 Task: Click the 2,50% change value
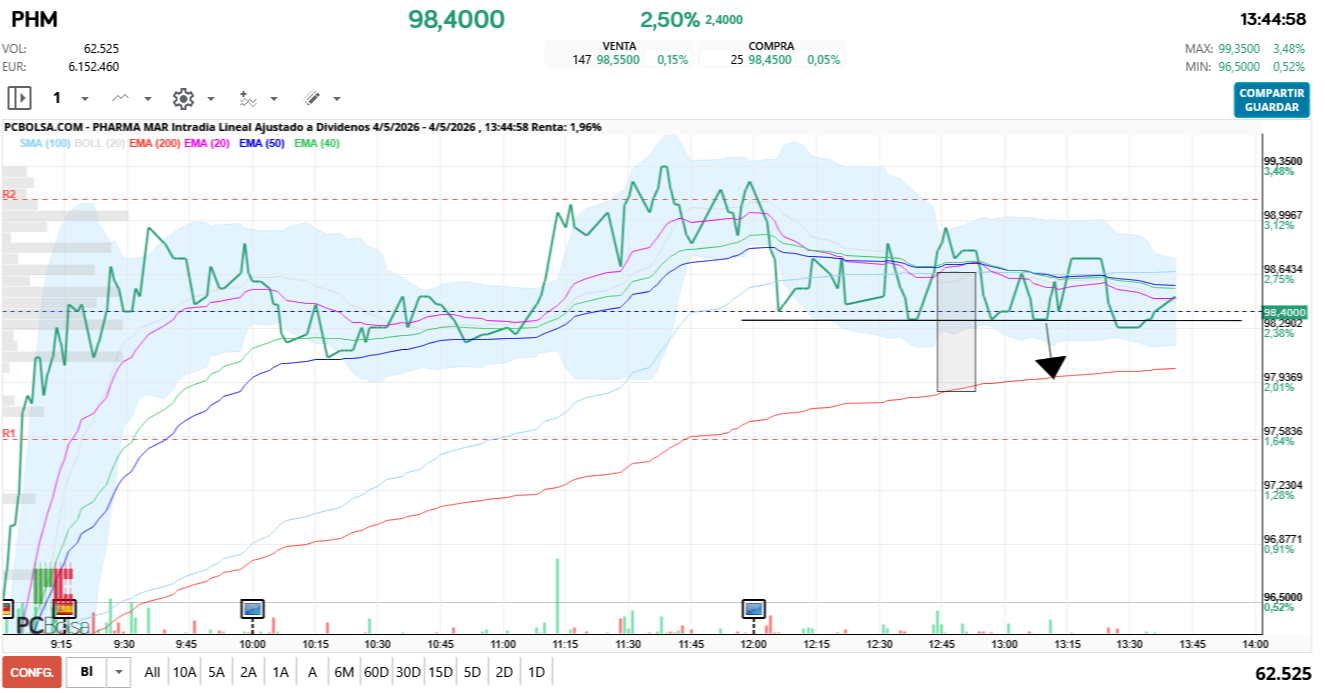[x=670, y=19]
